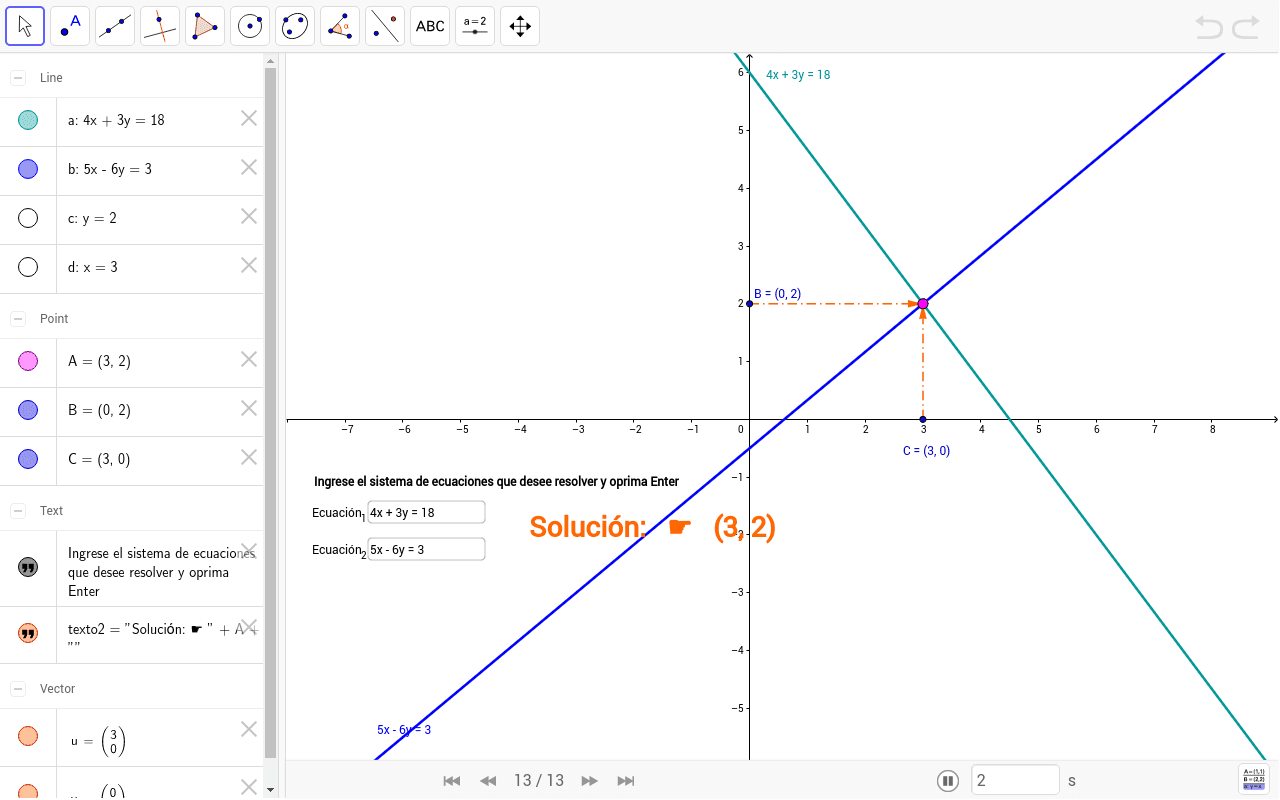Show hidden line d: x = 3
Viewport: 1280px width, 800px height.
point(28,267)
